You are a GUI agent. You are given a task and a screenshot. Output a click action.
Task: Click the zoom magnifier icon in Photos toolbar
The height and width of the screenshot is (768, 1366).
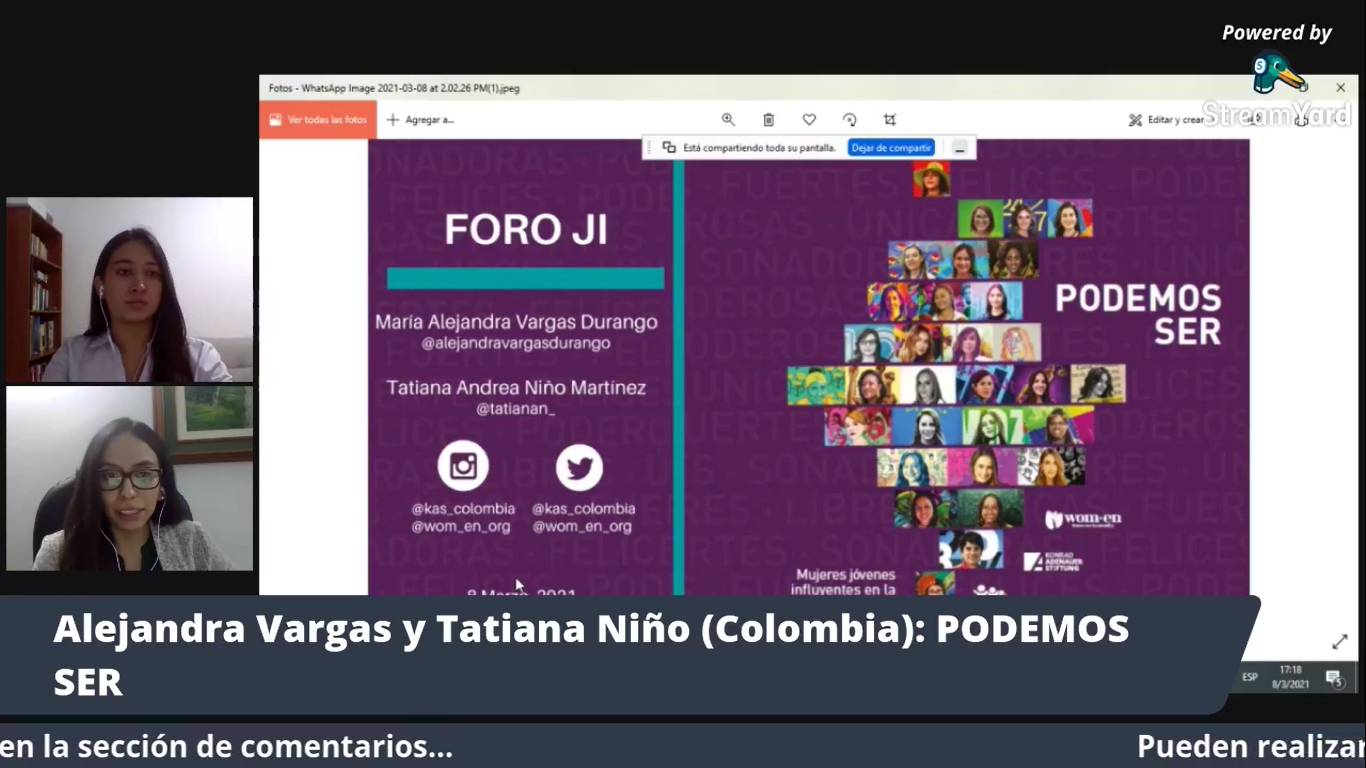click(x=728, y=120)
